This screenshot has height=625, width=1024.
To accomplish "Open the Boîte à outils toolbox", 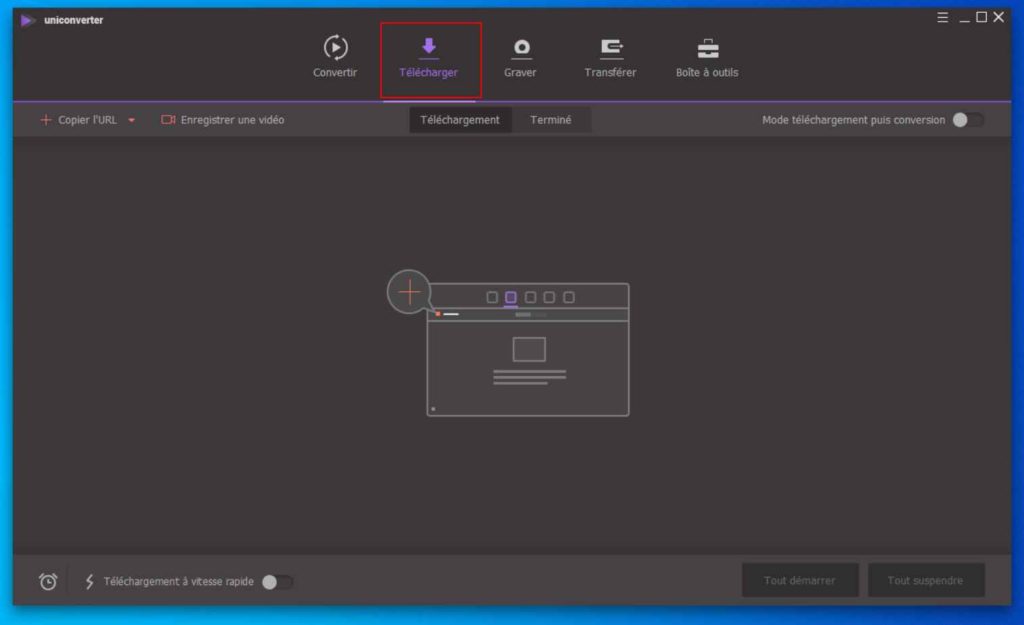I will click(x=707, y=57).
